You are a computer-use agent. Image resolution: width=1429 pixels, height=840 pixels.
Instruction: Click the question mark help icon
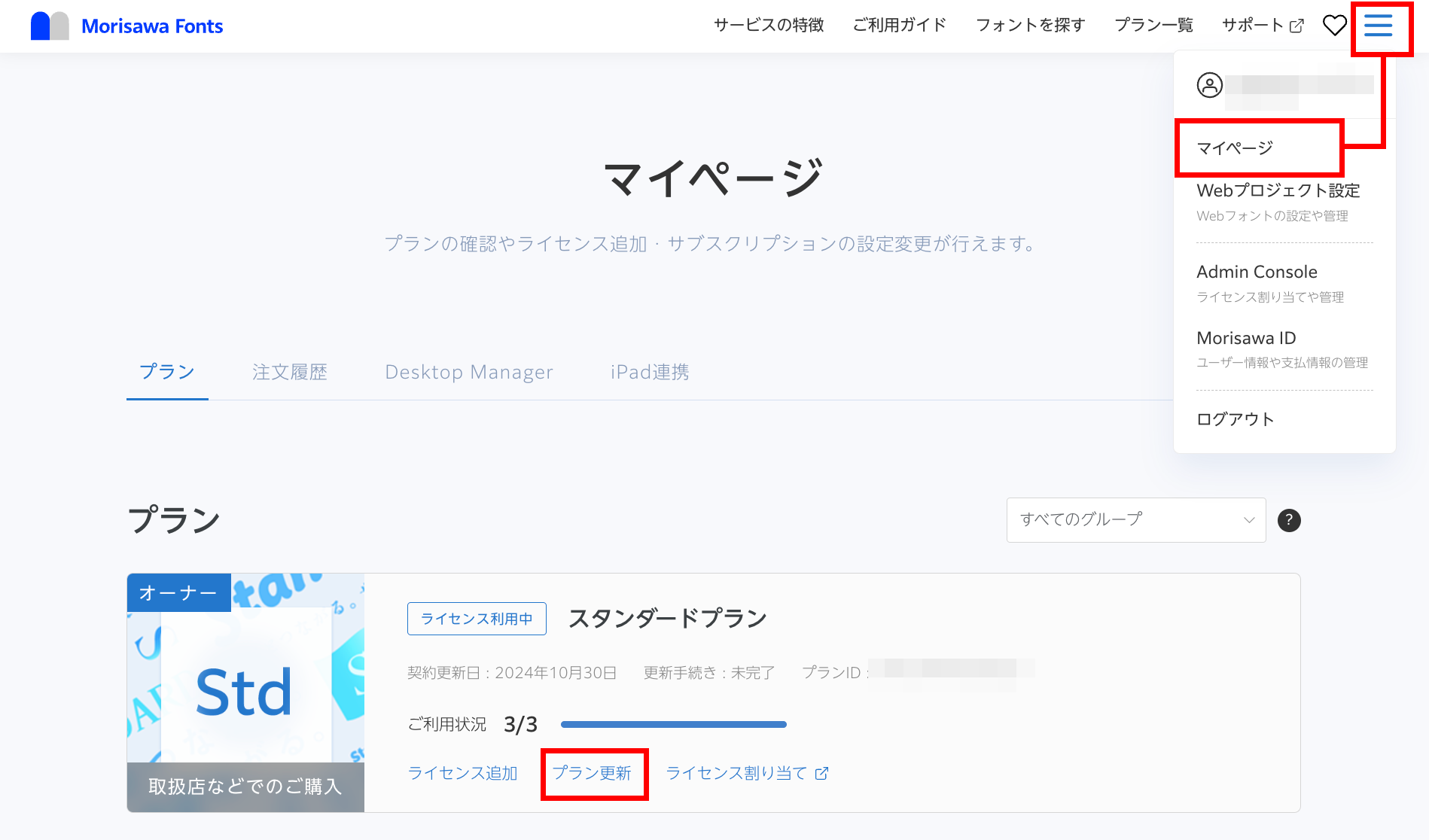[1289, 520]
